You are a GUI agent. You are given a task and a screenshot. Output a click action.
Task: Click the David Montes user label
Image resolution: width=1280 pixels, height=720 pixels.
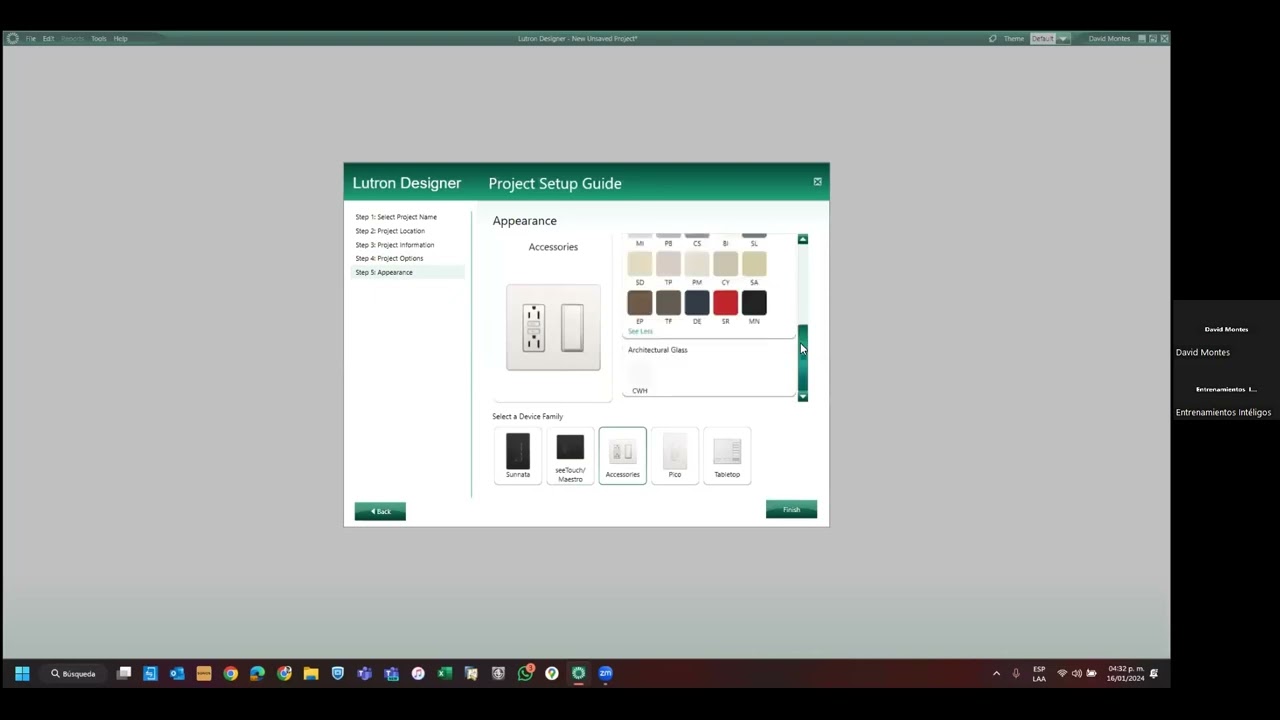pos(1109,39)
